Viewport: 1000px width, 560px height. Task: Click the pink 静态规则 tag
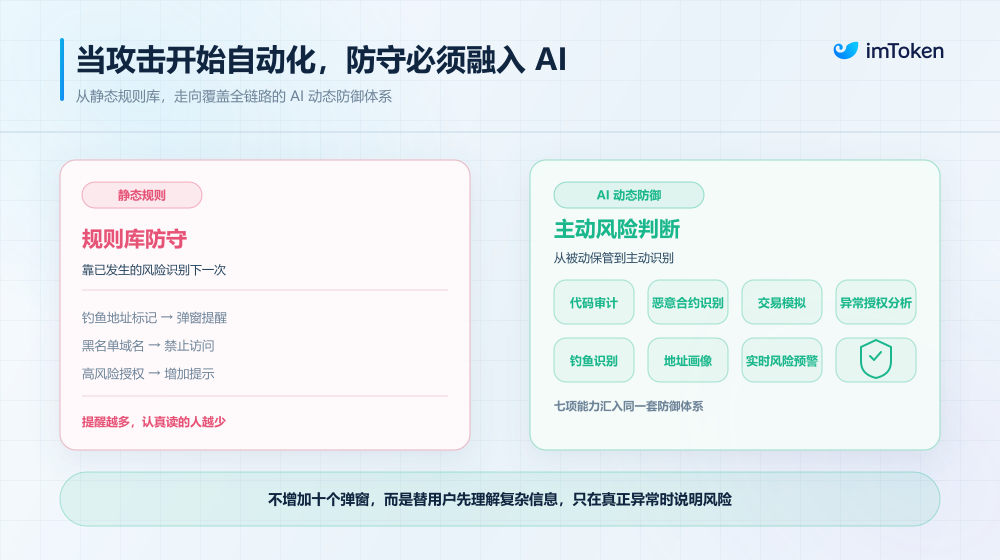[142, 195]
